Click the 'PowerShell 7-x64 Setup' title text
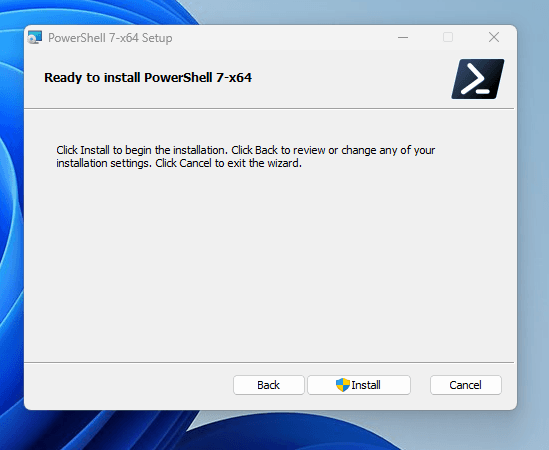The height and width of the screenshot is (450, 549). pos(110,38)
